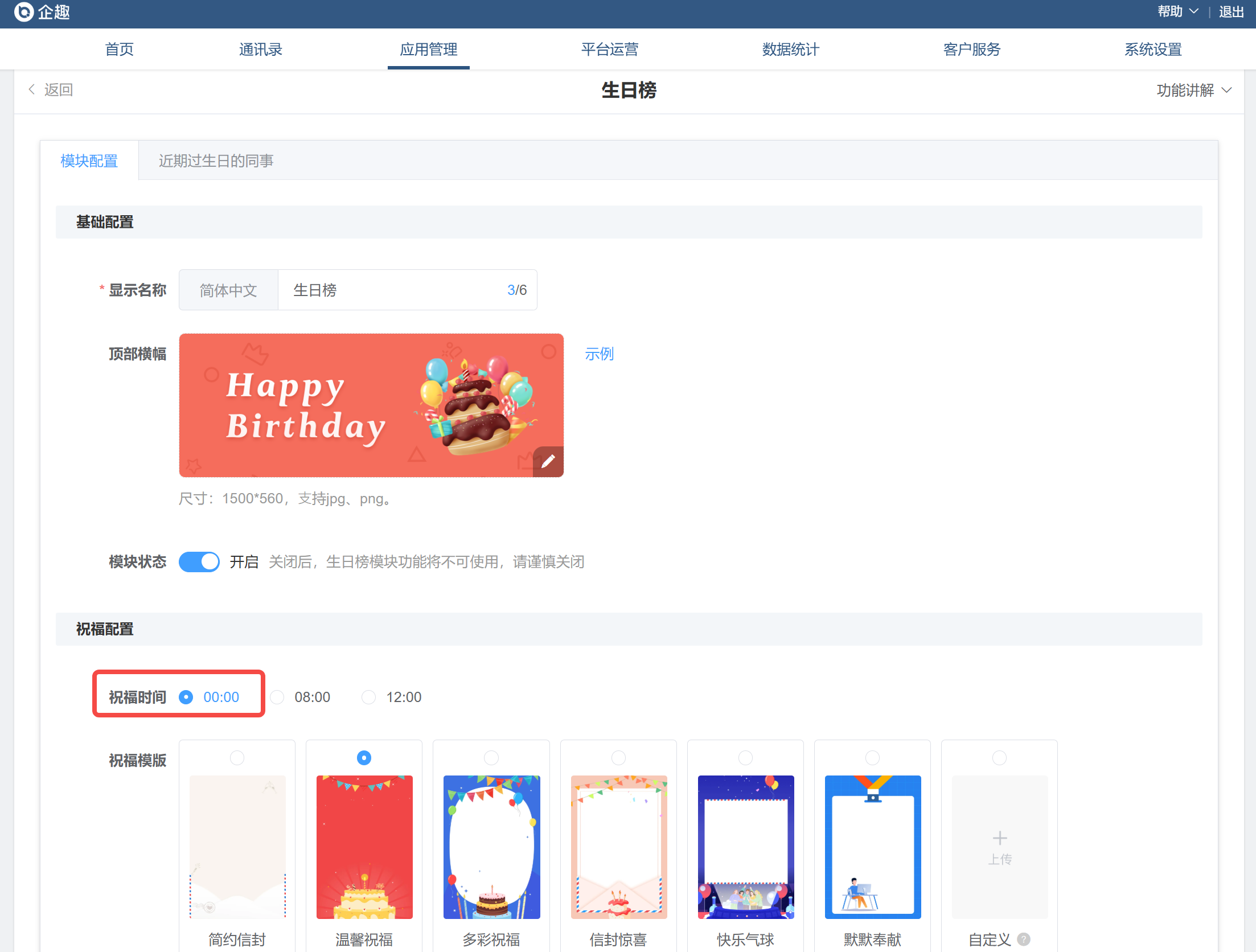Expand the 帮助 dropdown menu

click(1178, 12)
